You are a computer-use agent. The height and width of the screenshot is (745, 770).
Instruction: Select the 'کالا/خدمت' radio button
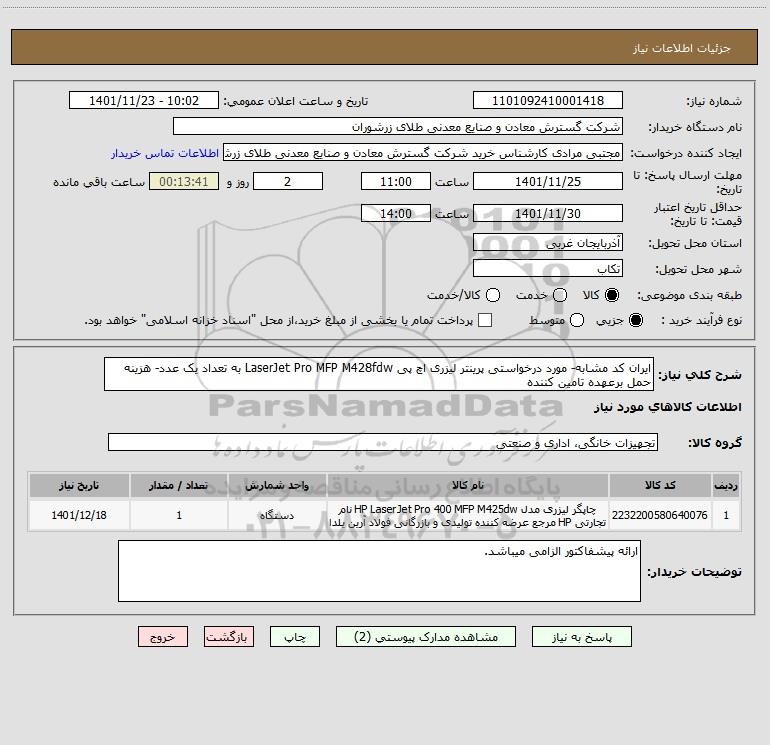tap(493, 295)
